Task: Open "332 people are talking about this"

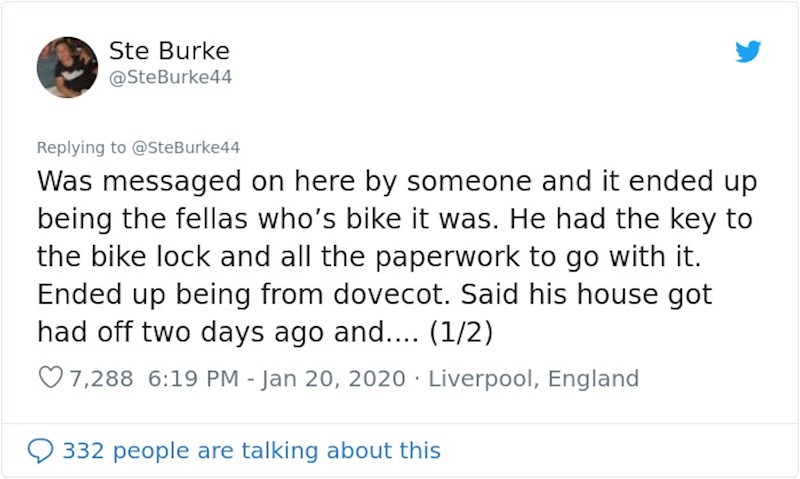Action: tap(251, 451)
